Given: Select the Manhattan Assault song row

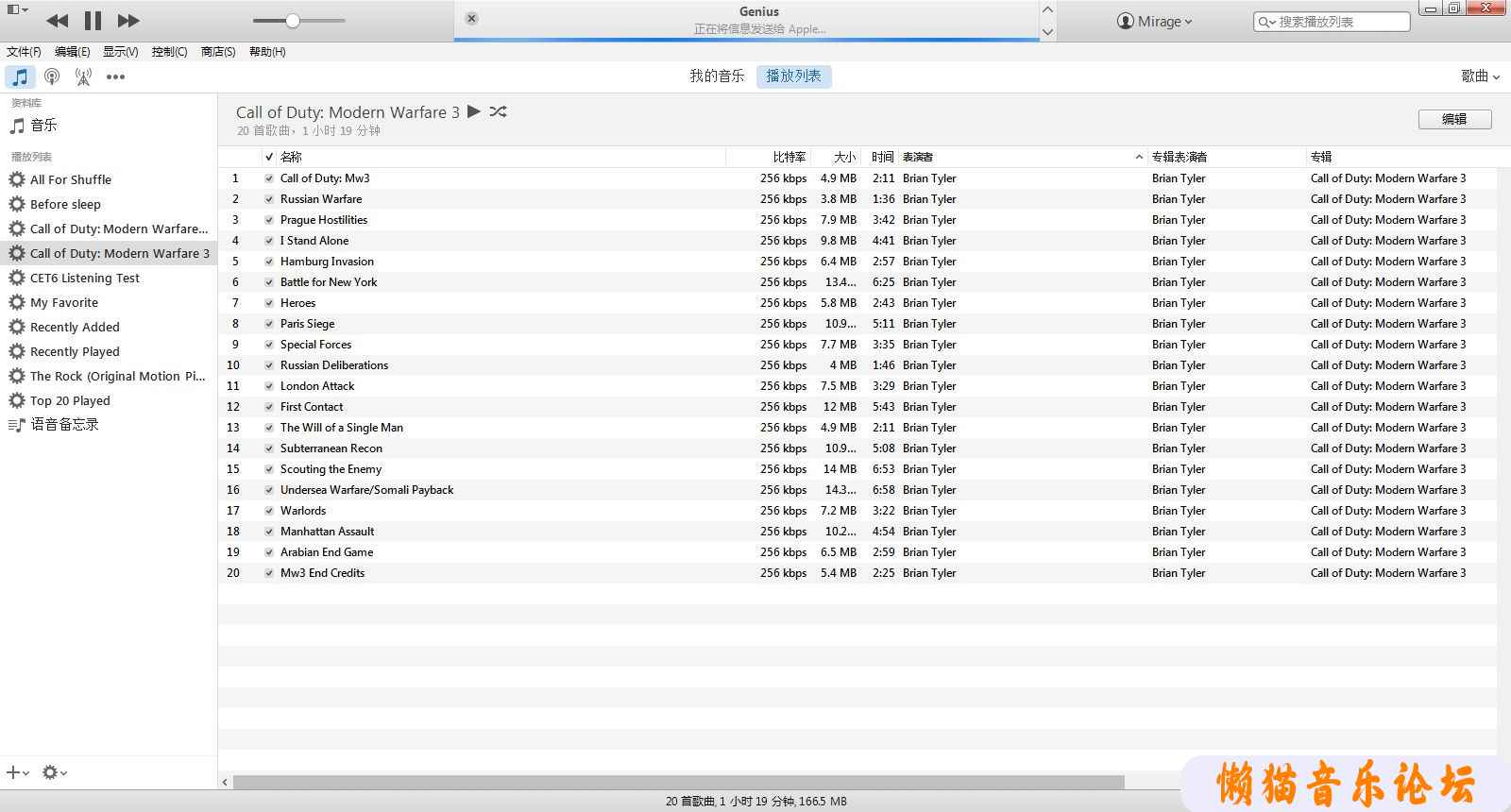Looking at the screenshot, I should [857, 532].
